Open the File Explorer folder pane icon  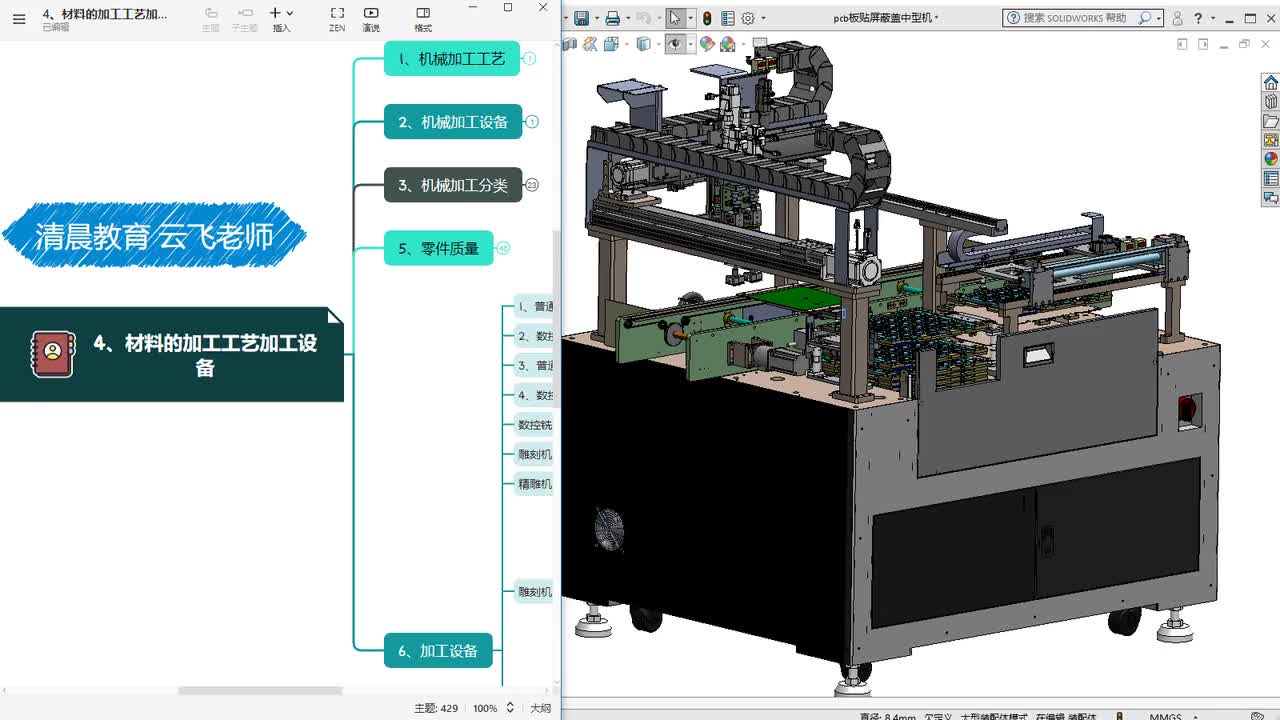tap(1271, 121)
